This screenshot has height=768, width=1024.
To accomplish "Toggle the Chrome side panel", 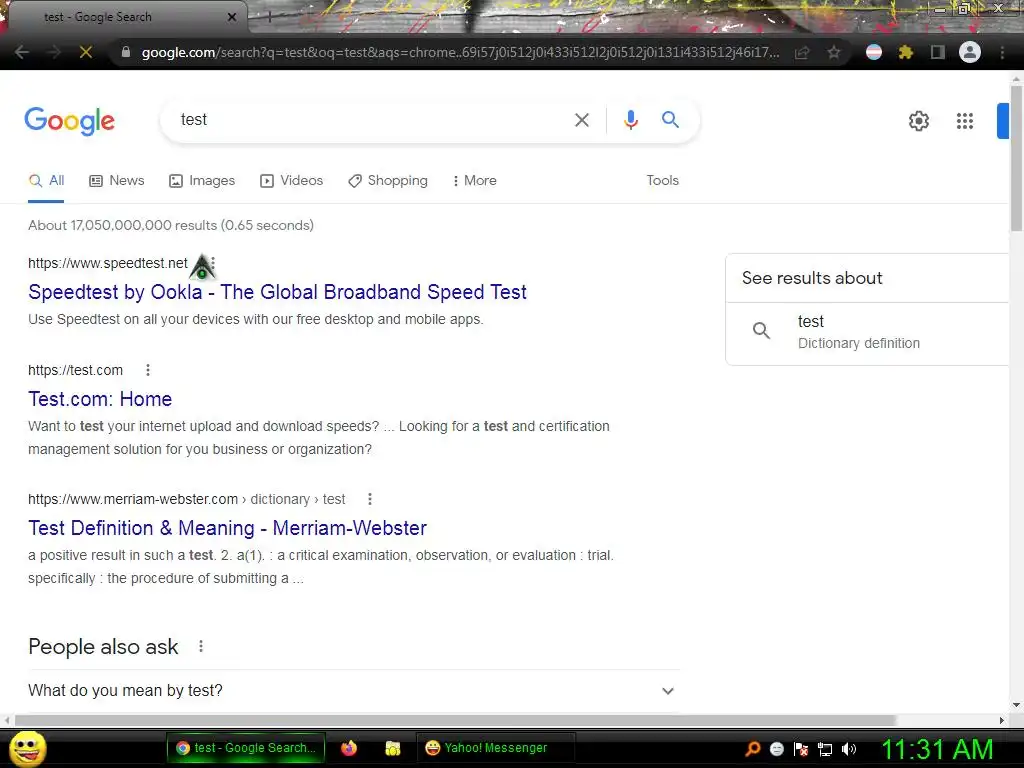I will pos(938,52).
